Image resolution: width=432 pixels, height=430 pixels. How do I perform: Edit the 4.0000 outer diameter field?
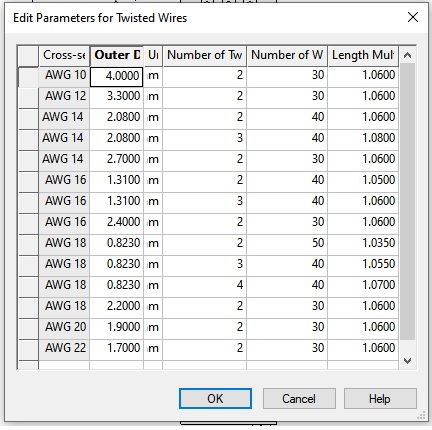tap(117, 76)
